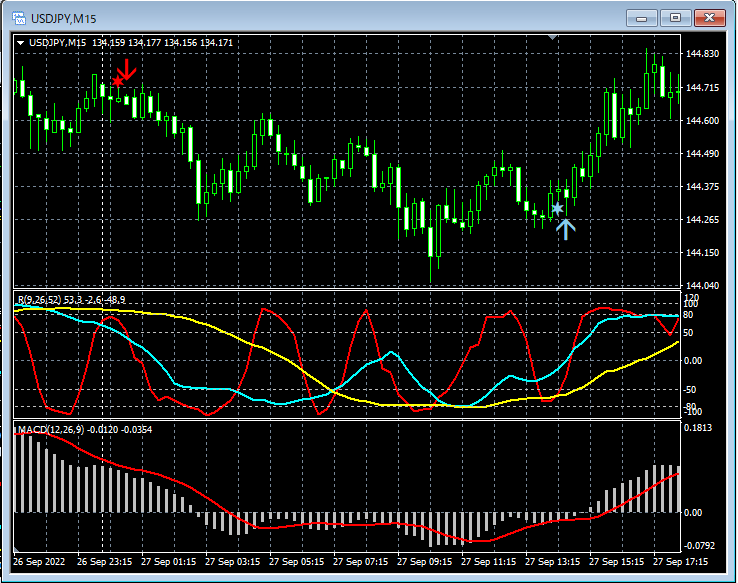Image resolution: width=738 pixels, height=583 pixels.
Task: Click the blue star marker on chart
Action: (557, 209)
